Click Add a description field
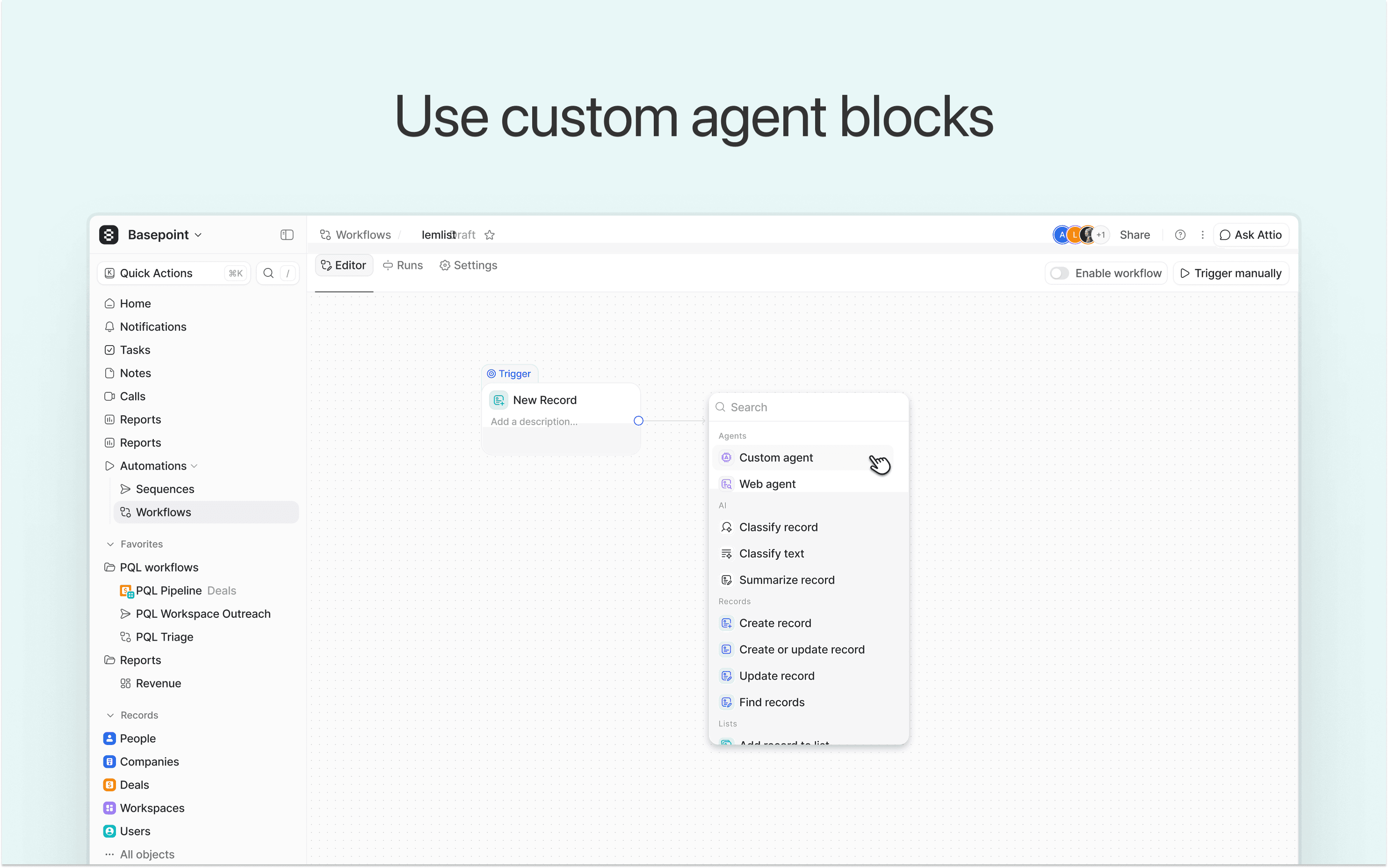 point(534,421)
